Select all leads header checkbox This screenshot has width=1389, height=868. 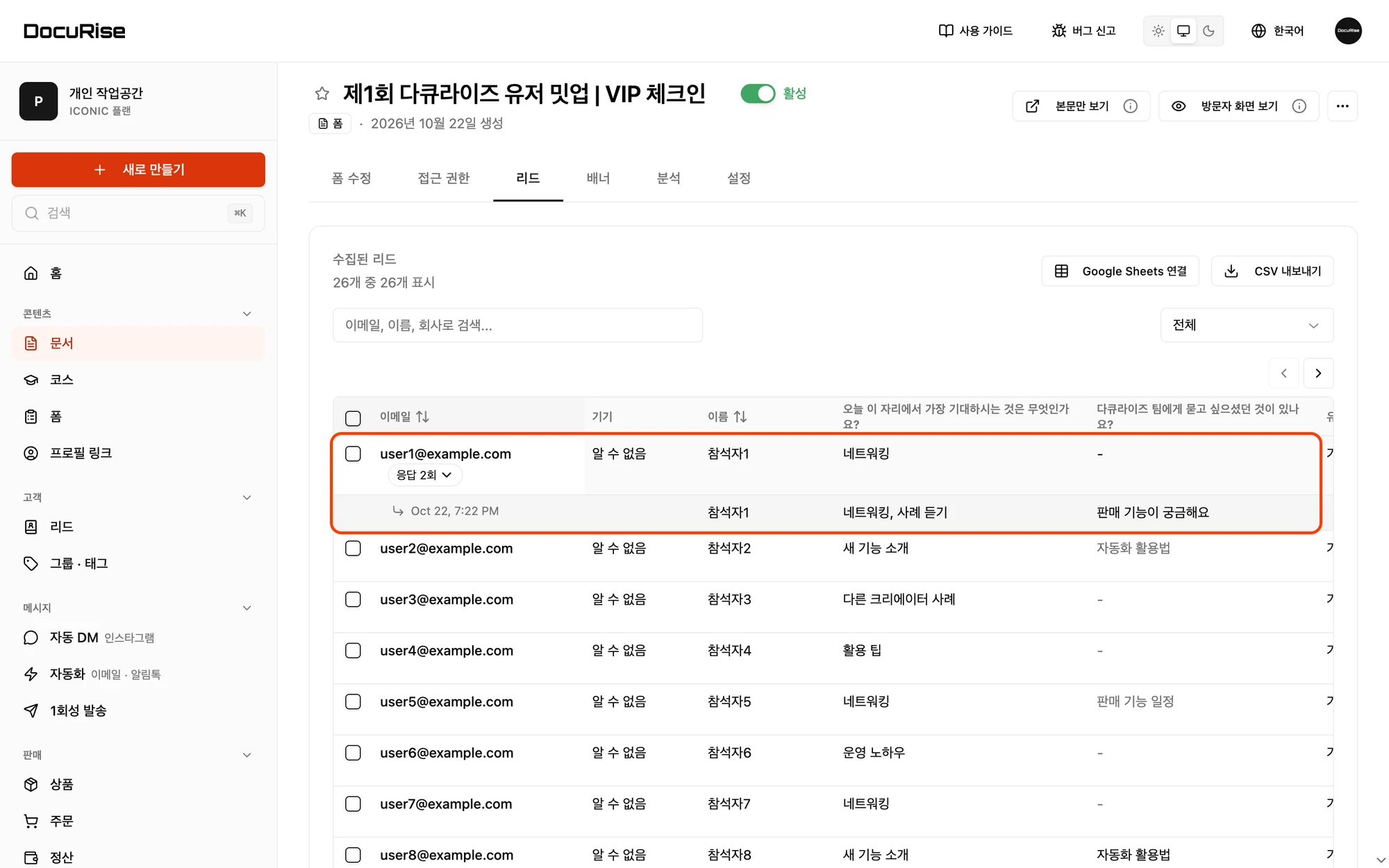point(353,418)
